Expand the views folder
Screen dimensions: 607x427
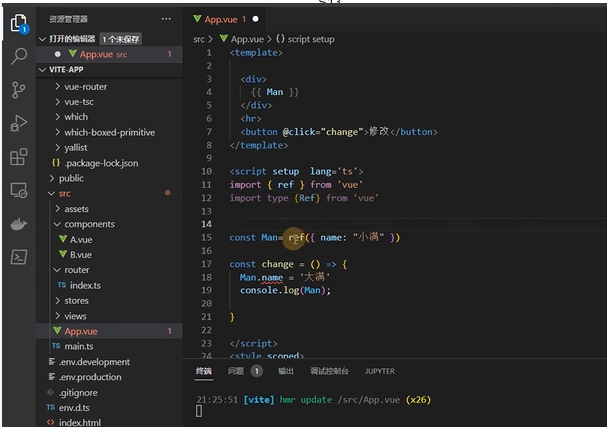point(58,316)
